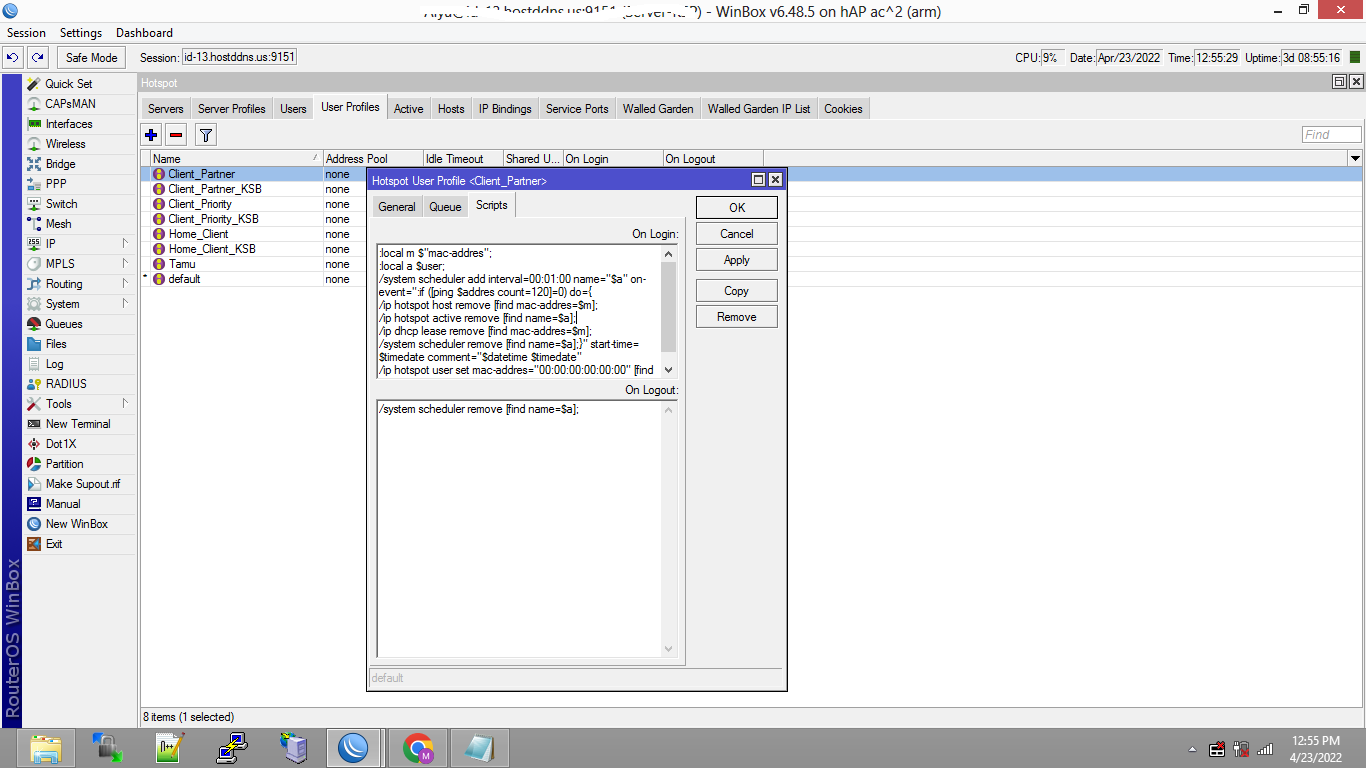This screenshot has width=1366, height=768.
Task: Select the default profile row
Action: 184,279
